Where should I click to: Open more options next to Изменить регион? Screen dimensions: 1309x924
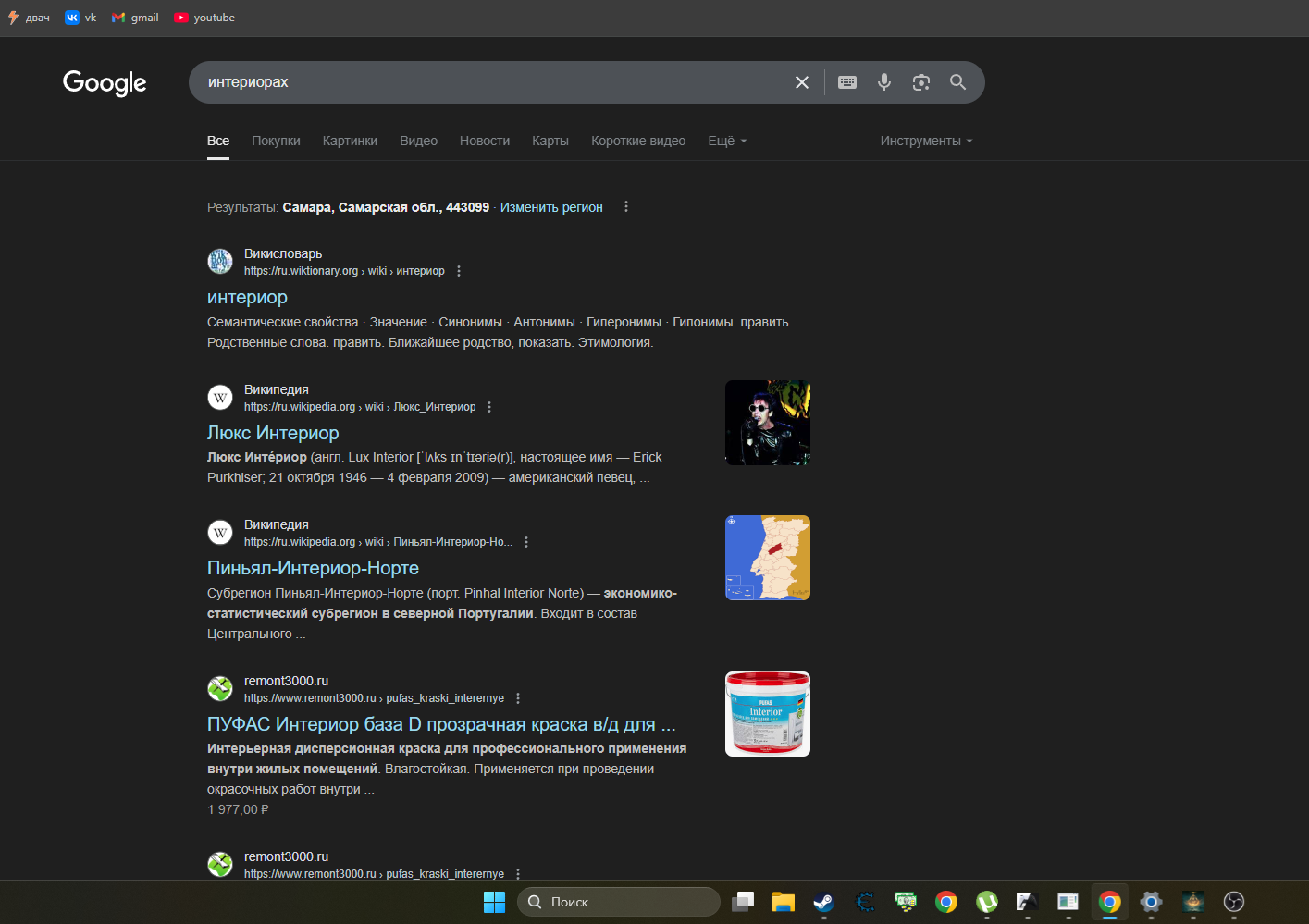[626, 206]
